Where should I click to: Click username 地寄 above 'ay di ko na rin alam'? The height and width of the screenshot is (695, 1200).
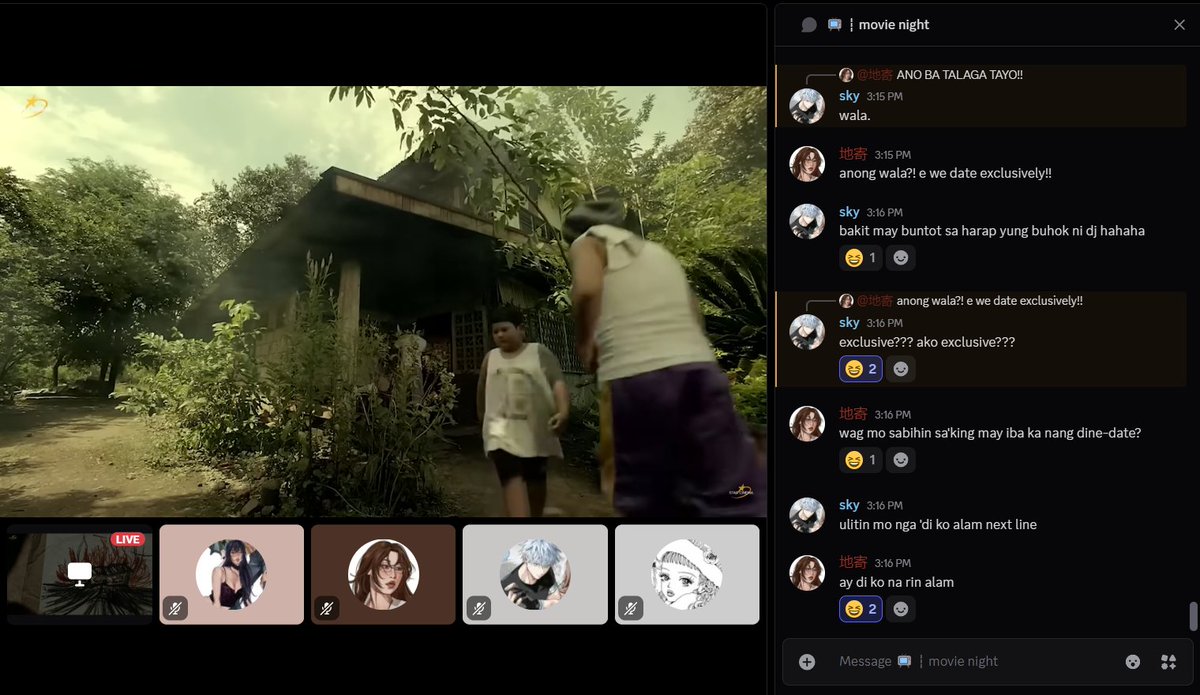[x=853, y=562]
